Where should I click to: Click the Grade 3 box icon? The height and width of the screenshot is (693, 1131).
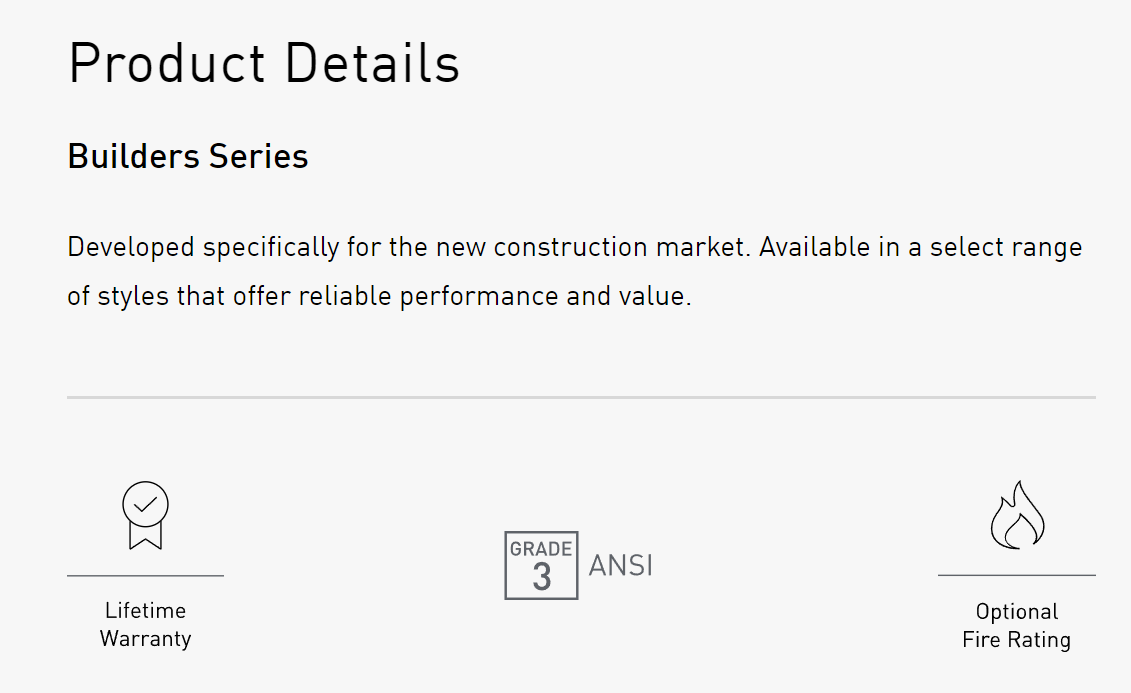pos(541,565)
